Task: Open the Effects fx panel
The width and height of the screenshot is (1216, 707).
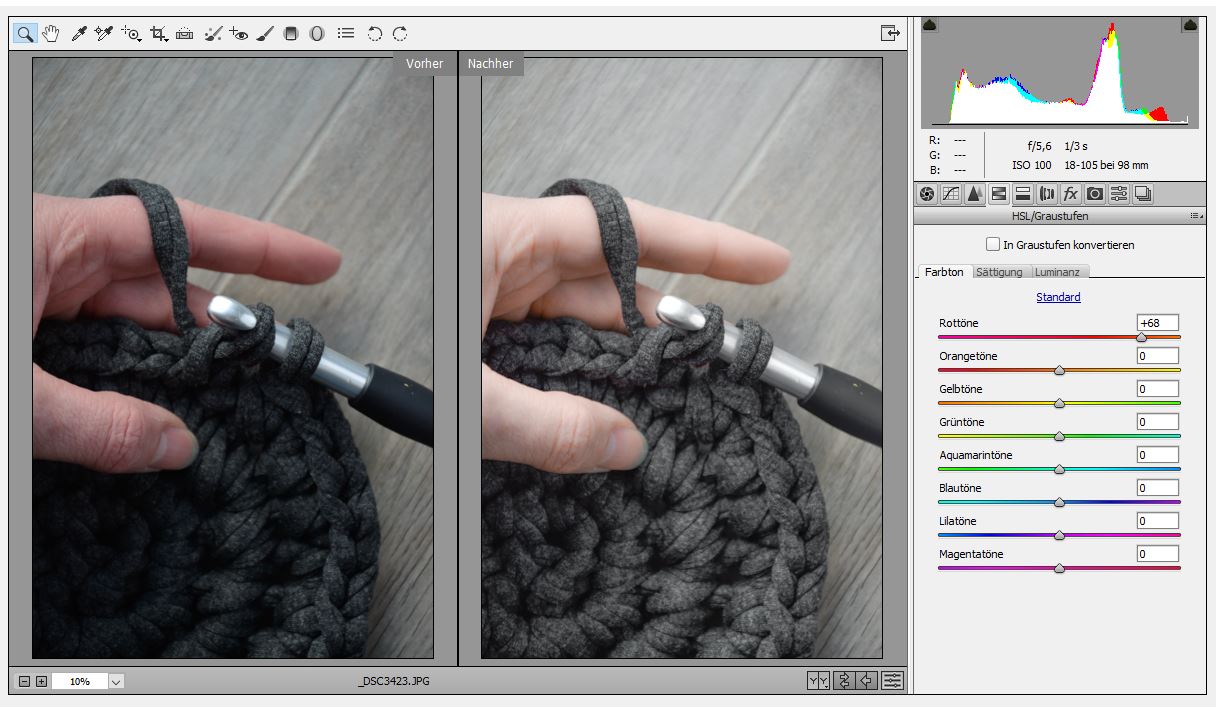Action: point(1071,194)
